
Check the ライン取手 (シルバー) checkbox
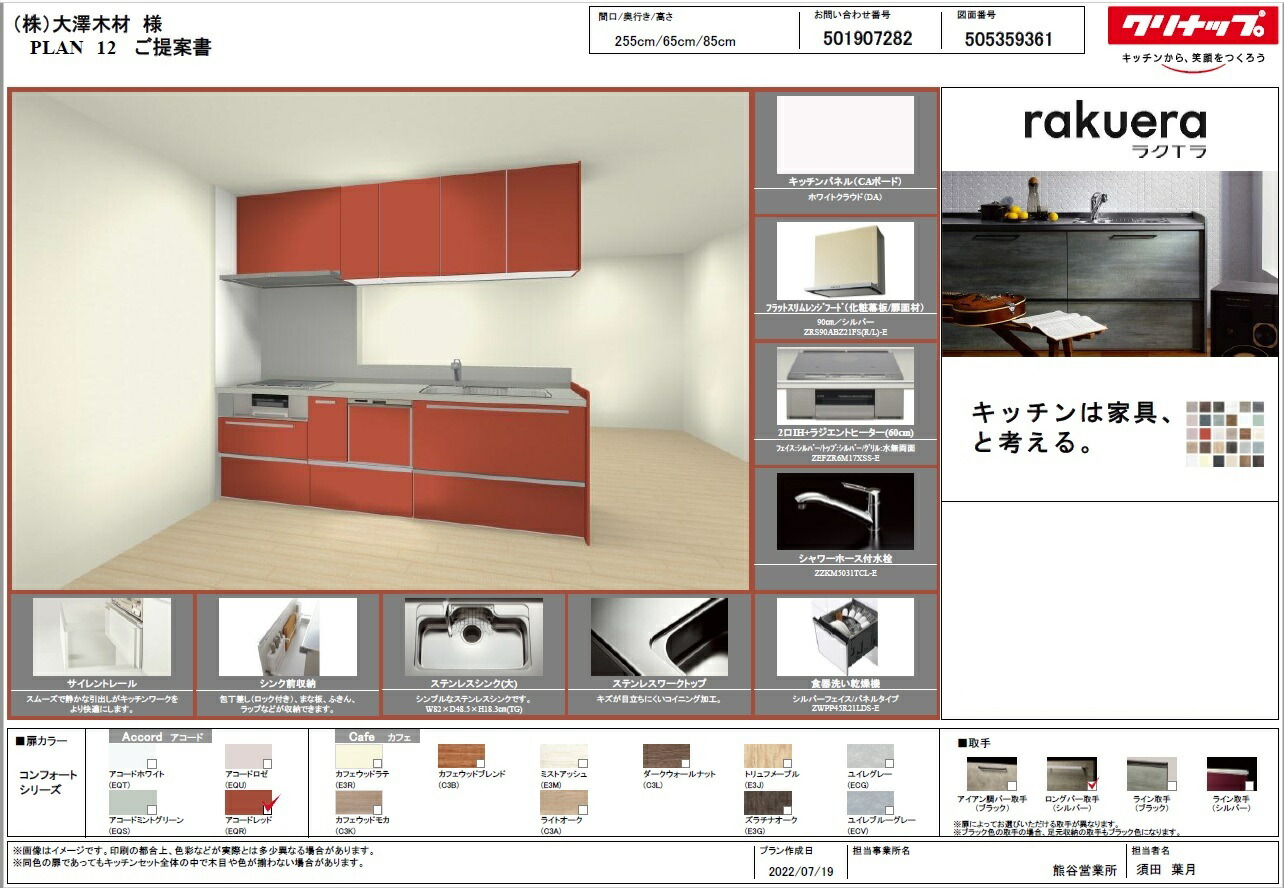[x=1251, y=786]
